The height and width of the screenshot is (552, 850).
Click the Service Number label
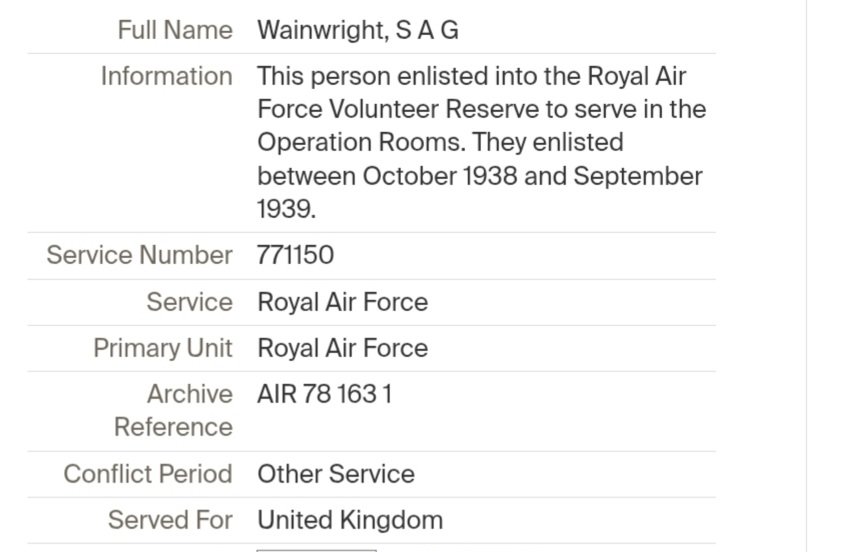pyautogui.click(x=139, y=255)
